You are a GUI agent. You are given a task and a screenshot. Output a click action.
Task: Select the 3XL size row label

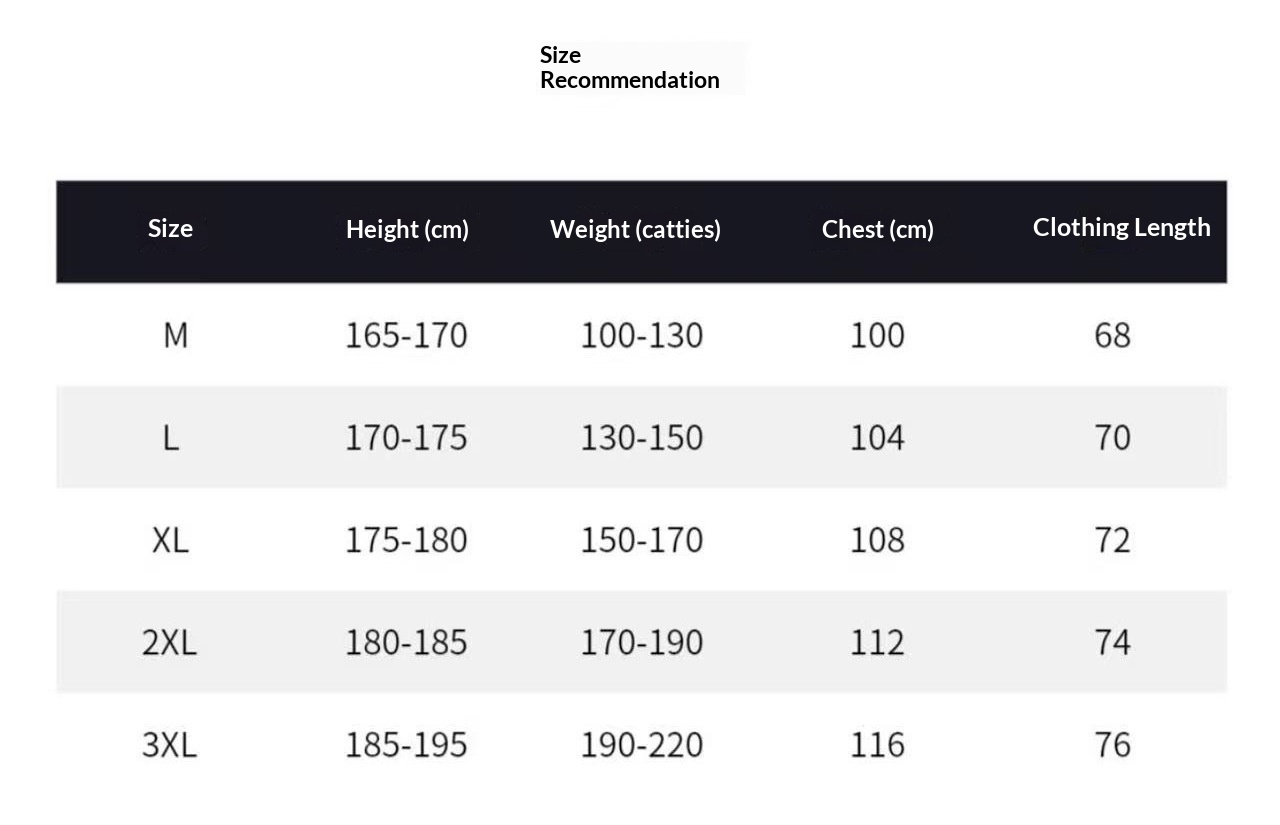pos(170,744)
